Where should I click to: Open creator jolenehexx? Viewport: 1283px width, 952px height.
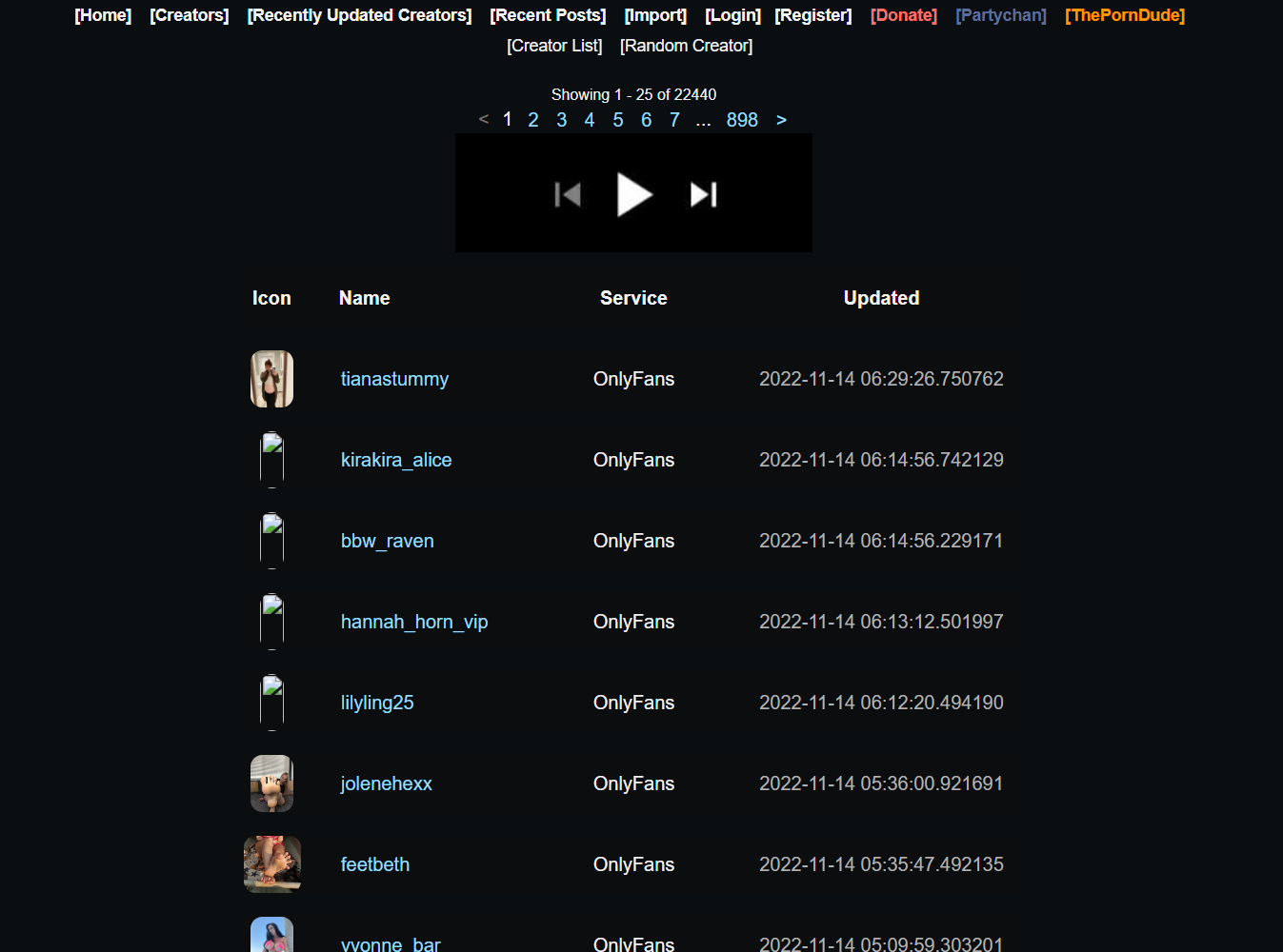pos(387,783)
